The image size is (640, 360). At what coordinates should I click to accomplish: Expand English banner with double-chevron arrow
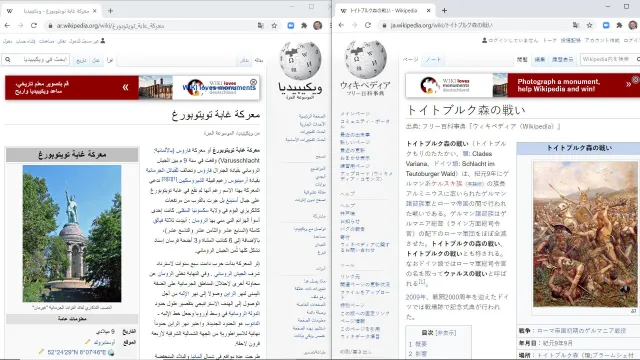628,84
